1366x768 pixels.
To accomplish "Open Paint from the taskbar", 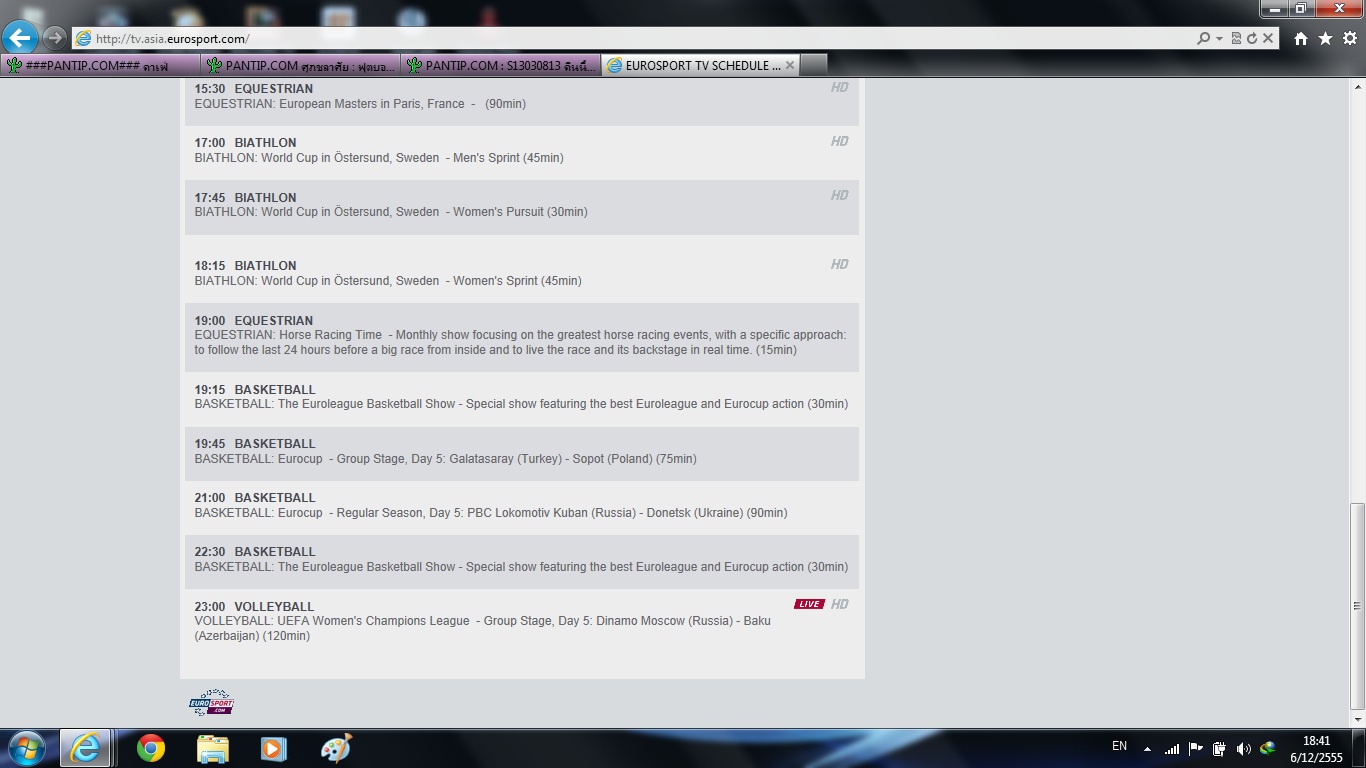I will click(336, 748).
